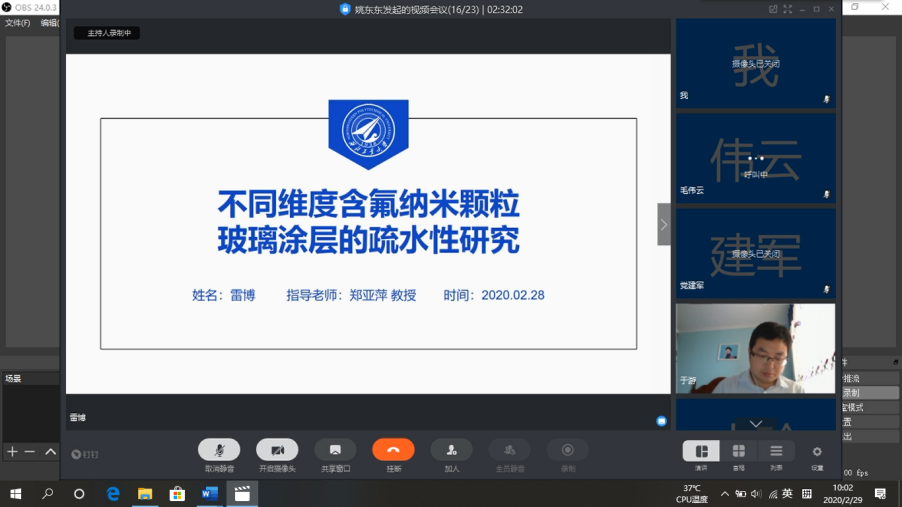Switch to 演讲 speaker view layout
Image resolution: width=902 pixels, height=507 pixels.
point(701,451)
